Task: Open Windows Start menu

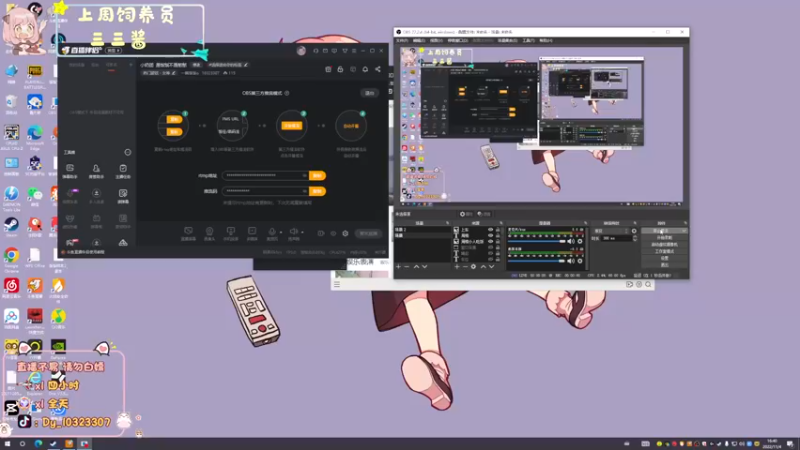Action: [x=7, y=444]
